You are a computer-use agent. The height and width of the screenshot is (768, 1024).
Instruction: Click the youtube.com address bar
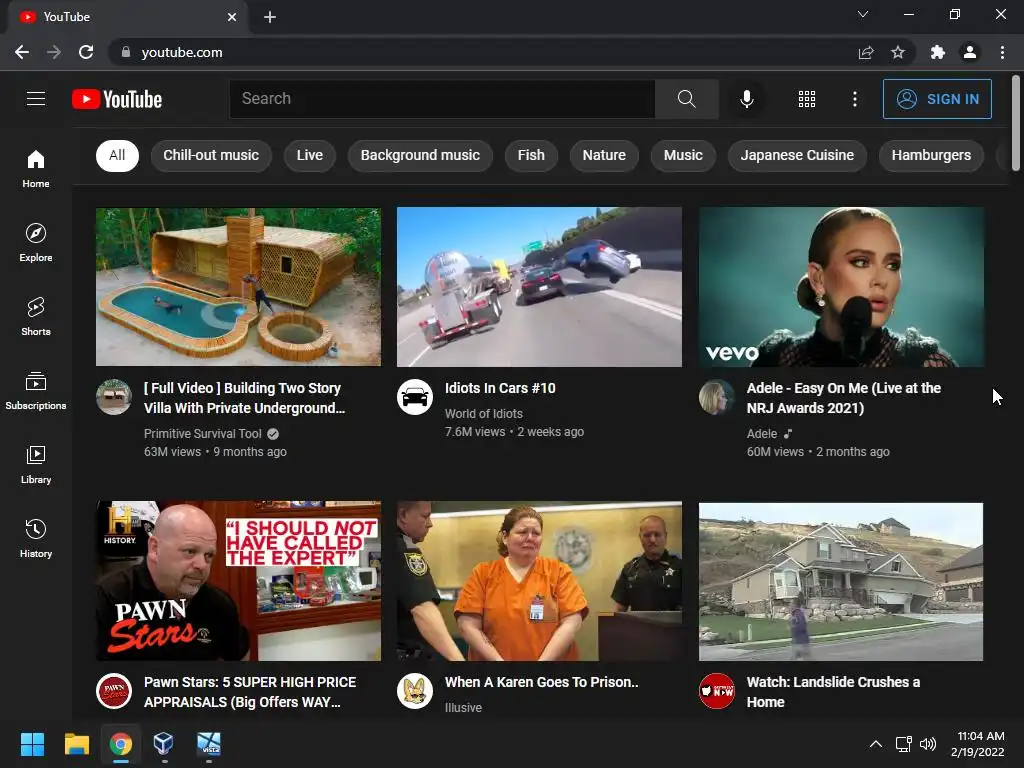click(483, 52)
